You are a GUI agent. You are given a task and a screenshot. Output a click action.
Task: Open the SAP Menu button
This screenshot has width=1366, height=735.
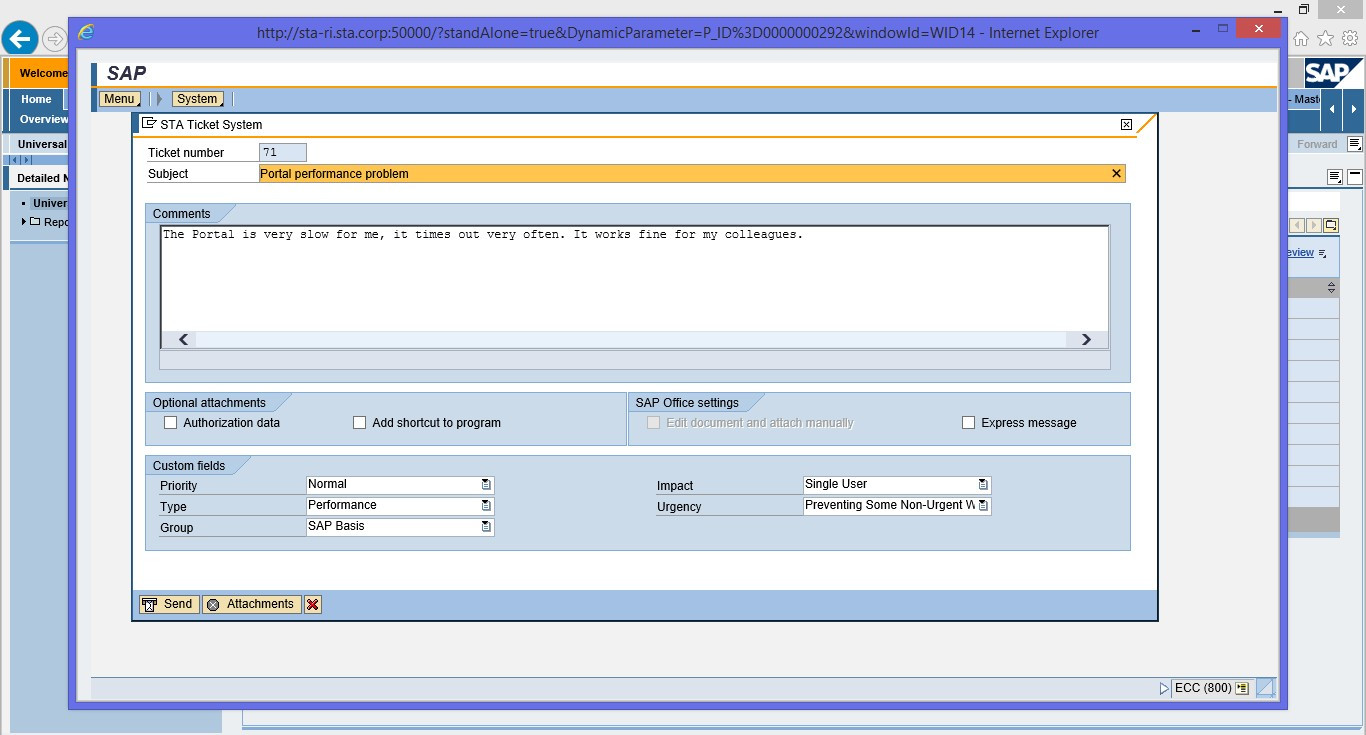119,99
